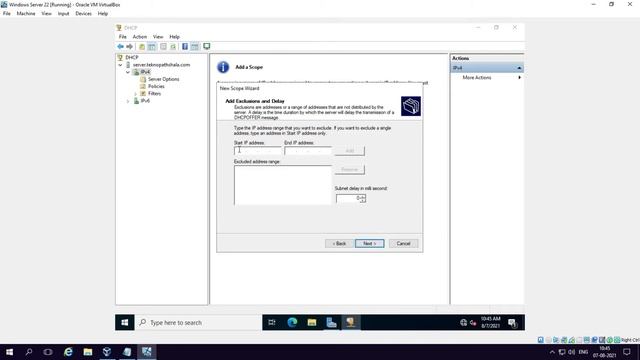The height and width of the screenshot is (360, 640).
Task: Expand the IPv6 tree node
Action: point(128,101)
